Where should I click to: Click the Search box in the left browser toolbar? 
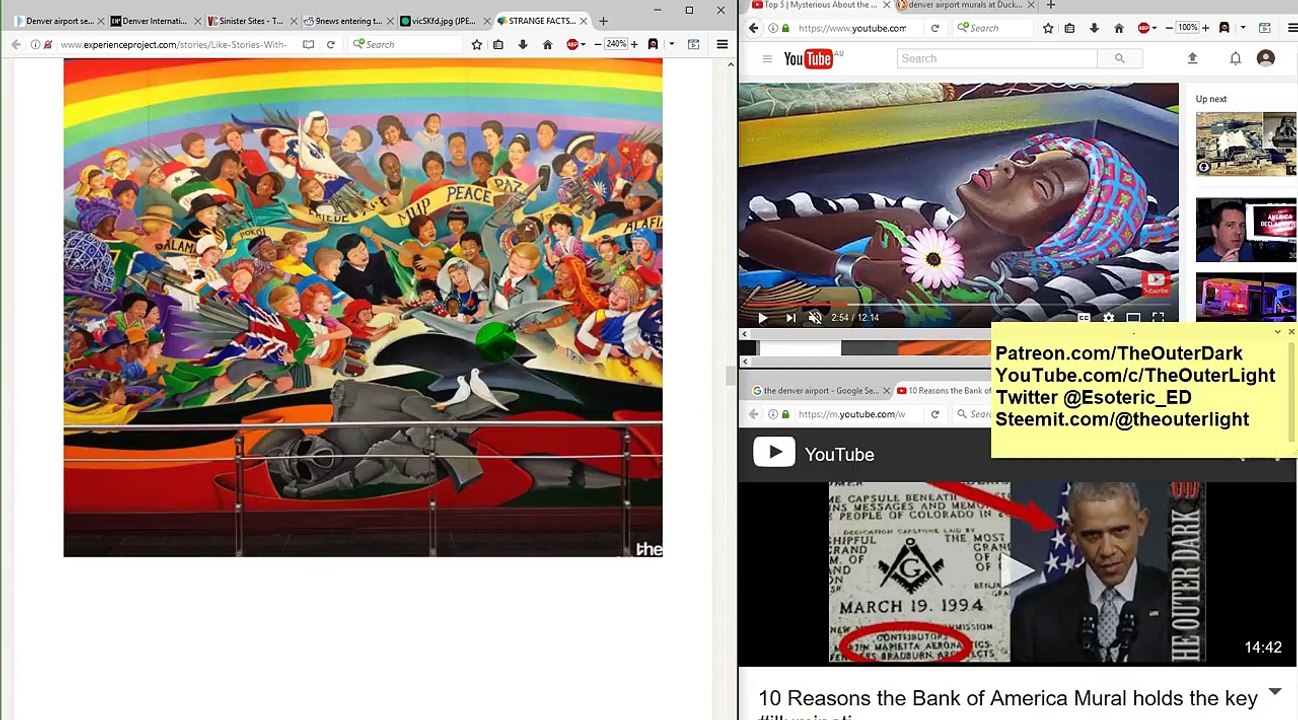(x=405, y=44)
